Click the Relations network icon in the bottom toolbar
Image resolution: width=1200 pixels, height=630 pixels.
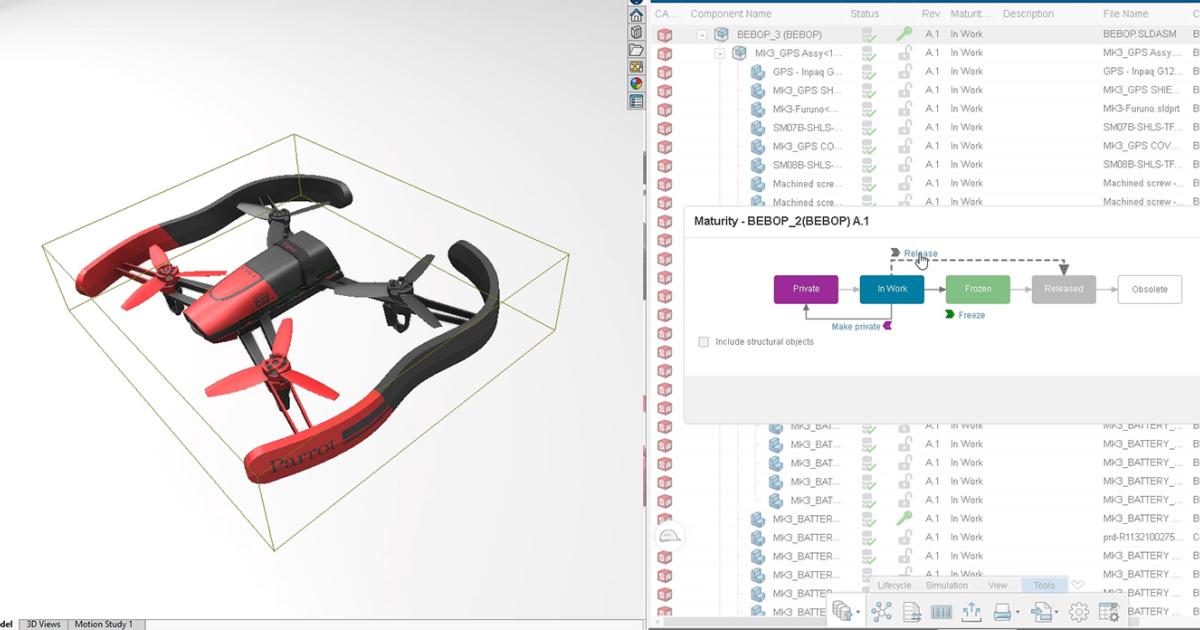pyautogui.click(x=881, y=612)
